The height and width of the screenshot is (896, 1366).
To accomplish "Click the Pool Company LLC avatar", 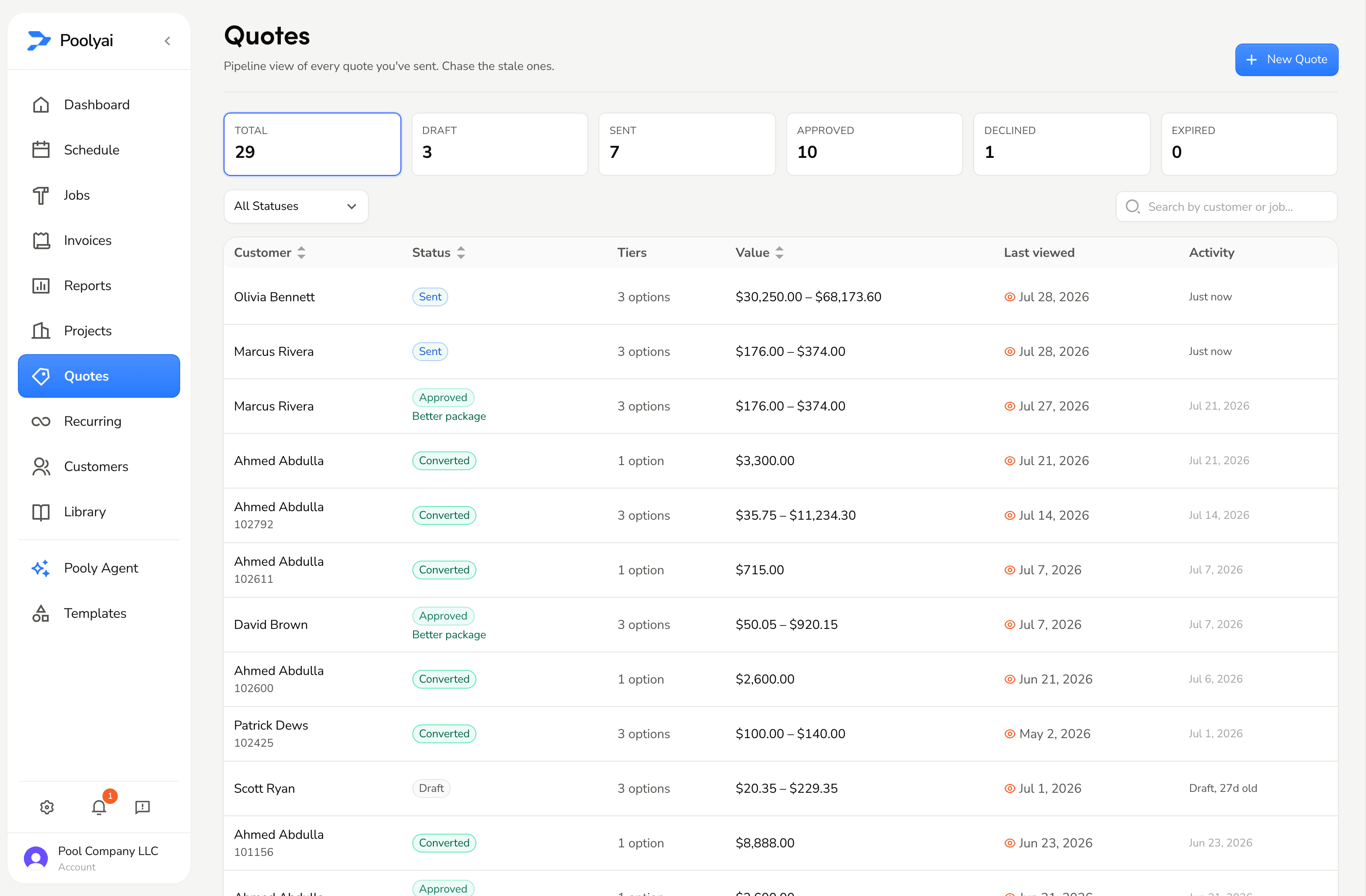I will (35, 858).
